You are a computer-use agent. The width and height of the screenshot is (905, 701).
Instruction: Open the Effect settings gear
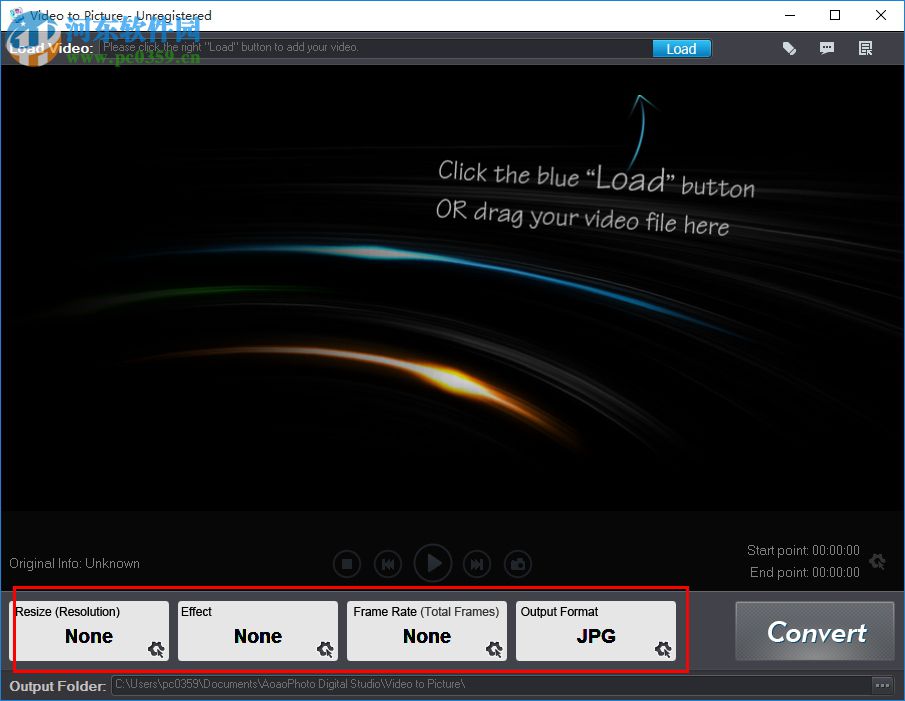(x=325, y=649)
